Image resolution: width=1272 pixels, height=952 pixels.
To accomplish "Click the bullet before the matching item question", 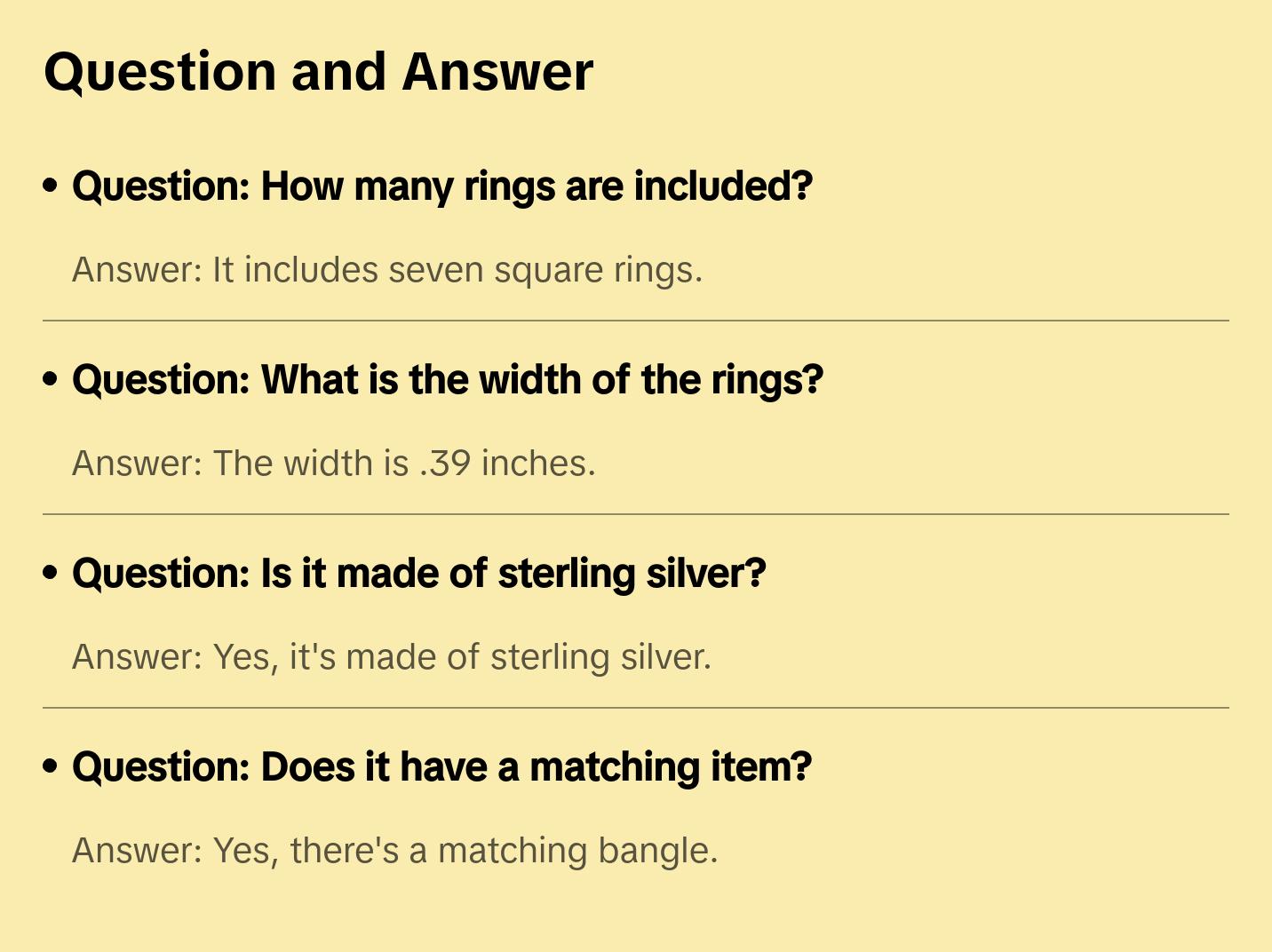I will point(51,766).
